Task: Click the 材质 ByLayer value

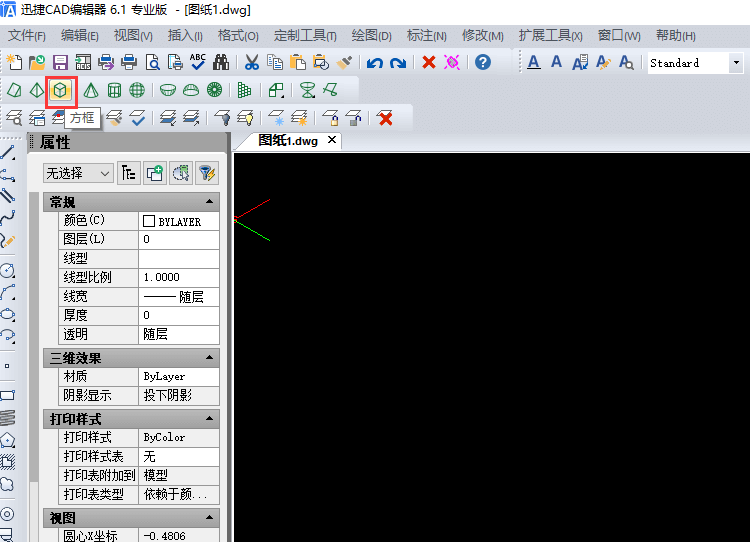Action: tap(179, 376)
